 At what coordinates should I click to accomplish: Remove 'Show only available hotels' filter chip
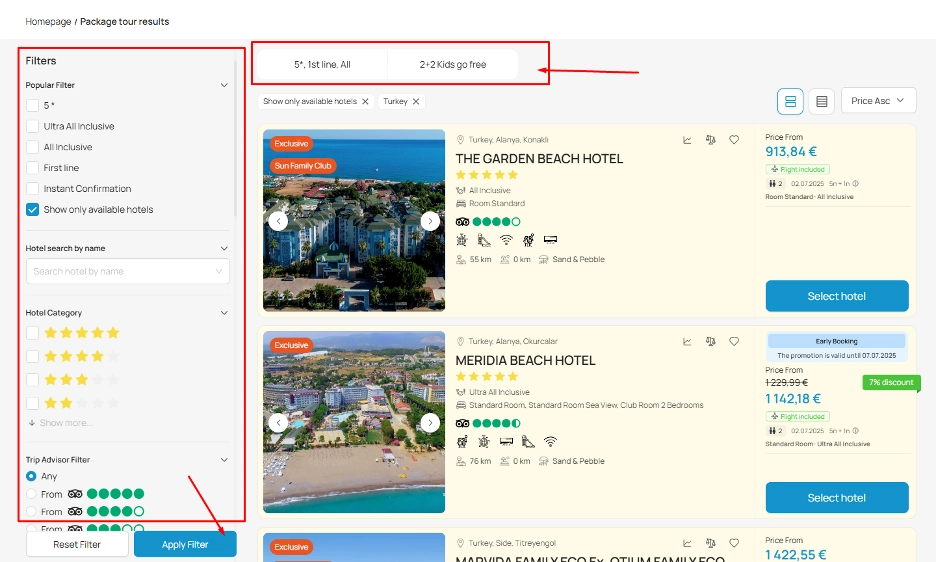click(365, 102)
